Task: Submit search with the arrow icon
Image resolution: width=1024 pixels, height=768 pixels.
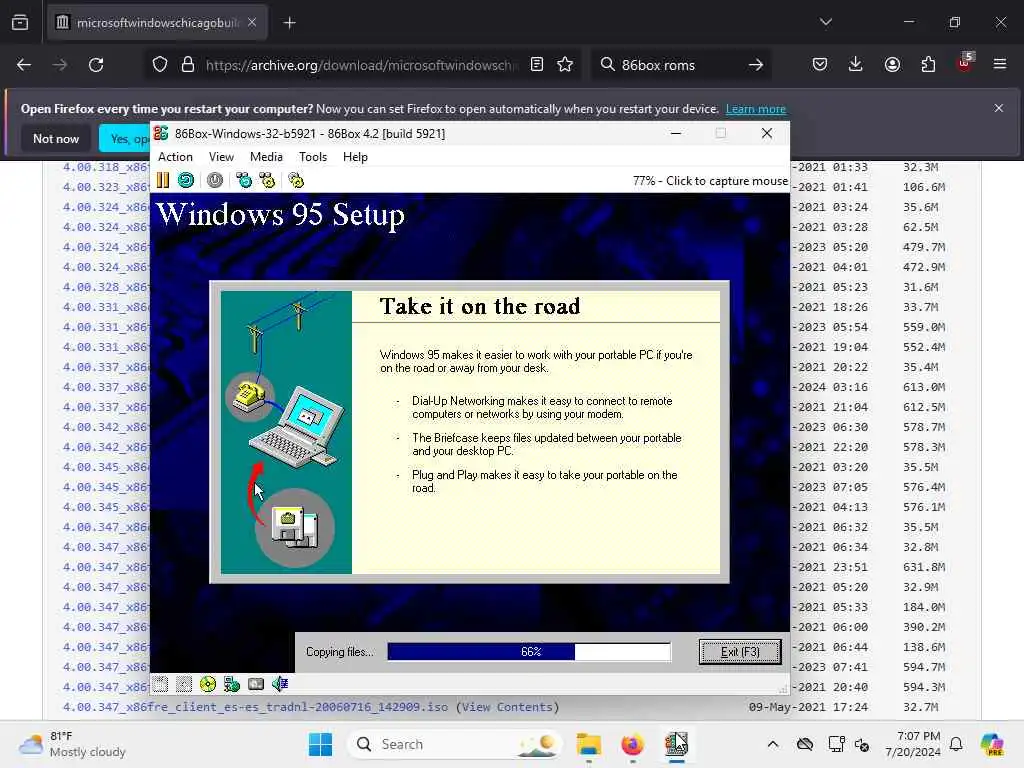Action: [x=756, y=65]
